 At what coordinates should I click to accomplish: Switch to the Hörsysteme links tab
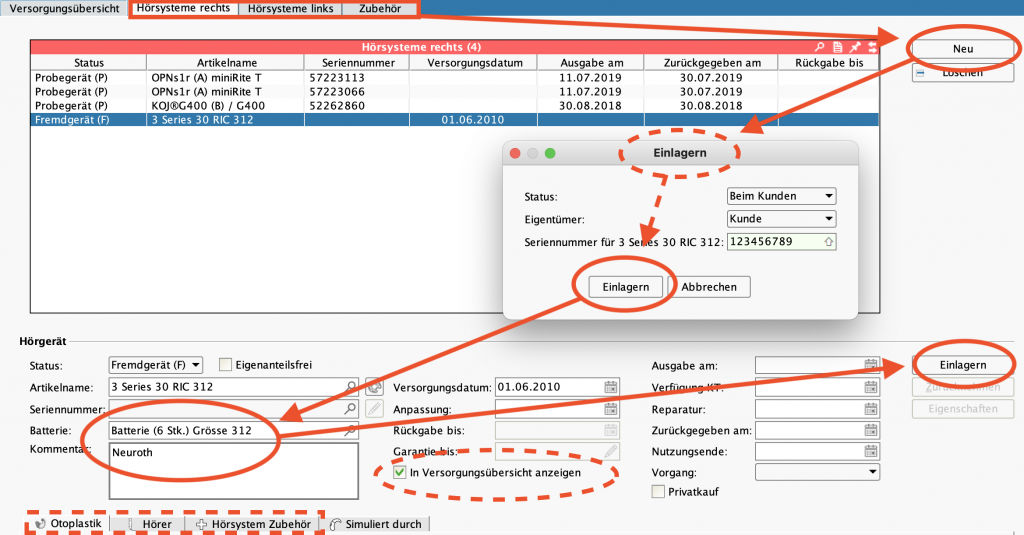click(x=291, y=8)
